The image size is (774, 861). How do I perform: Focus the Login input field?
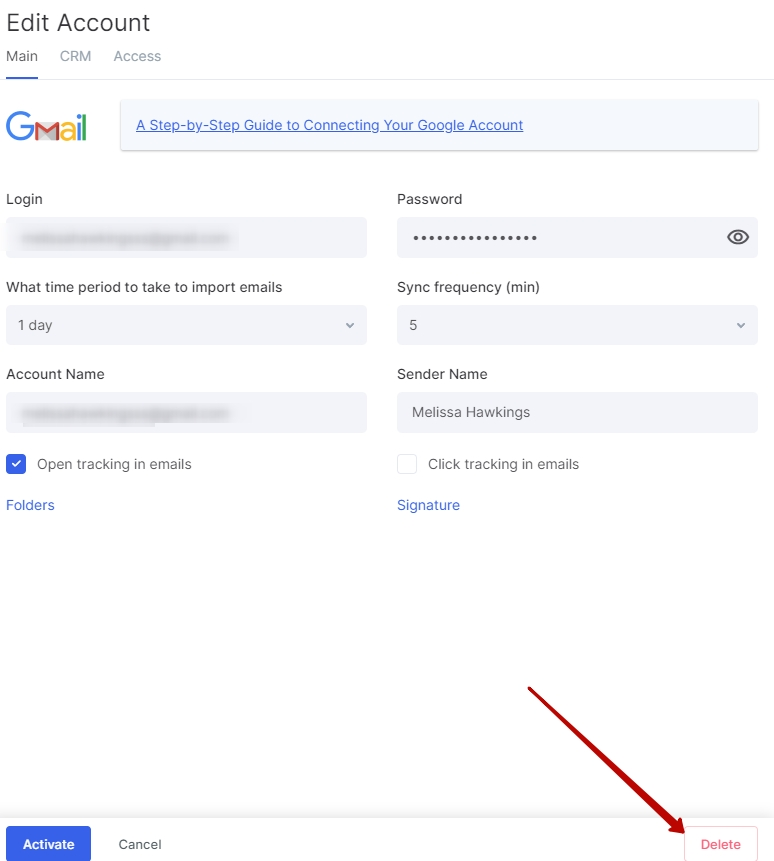(x=186, y=238)
